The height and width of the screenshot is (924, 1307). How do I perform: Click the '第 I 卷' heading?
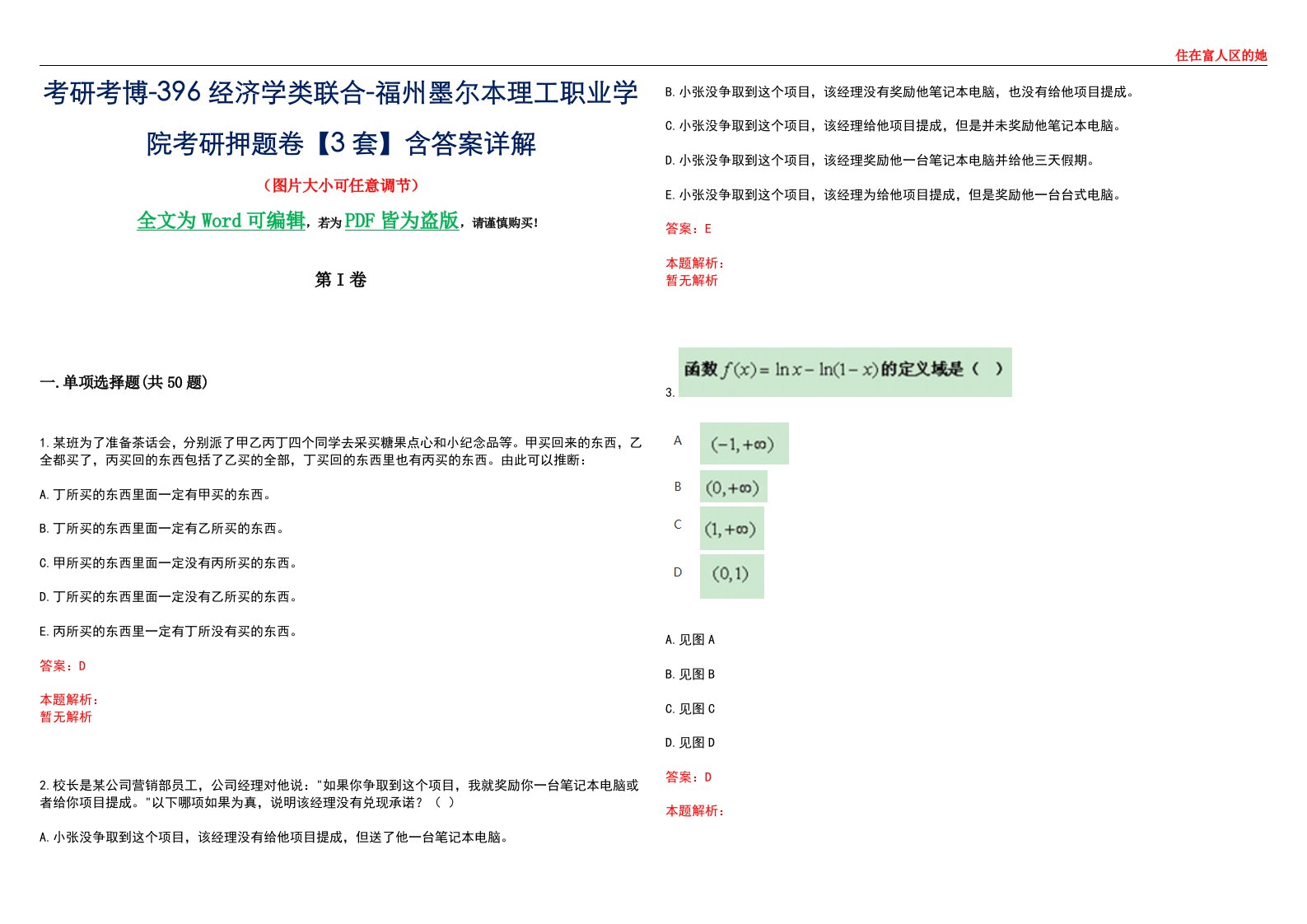click(x=340, y=280)
